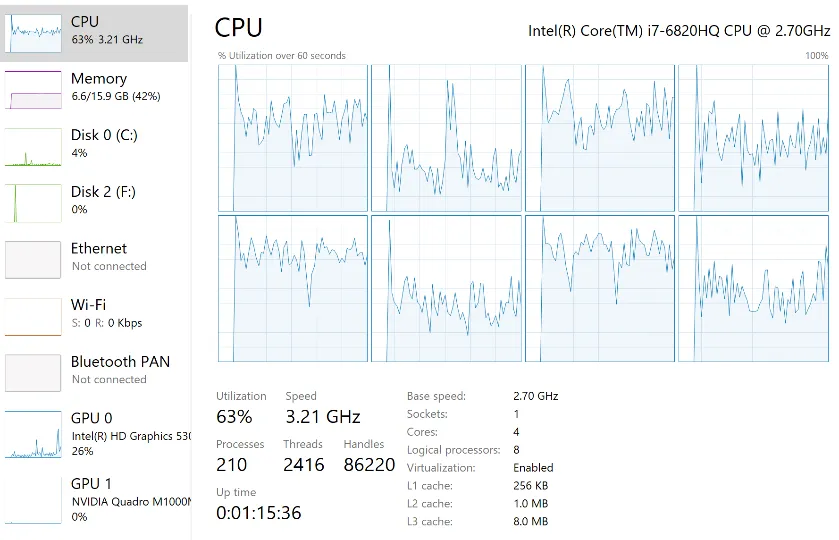Select the Memory usage mini graph
Viewport: 839px width, 540px height.
[33, 90]
